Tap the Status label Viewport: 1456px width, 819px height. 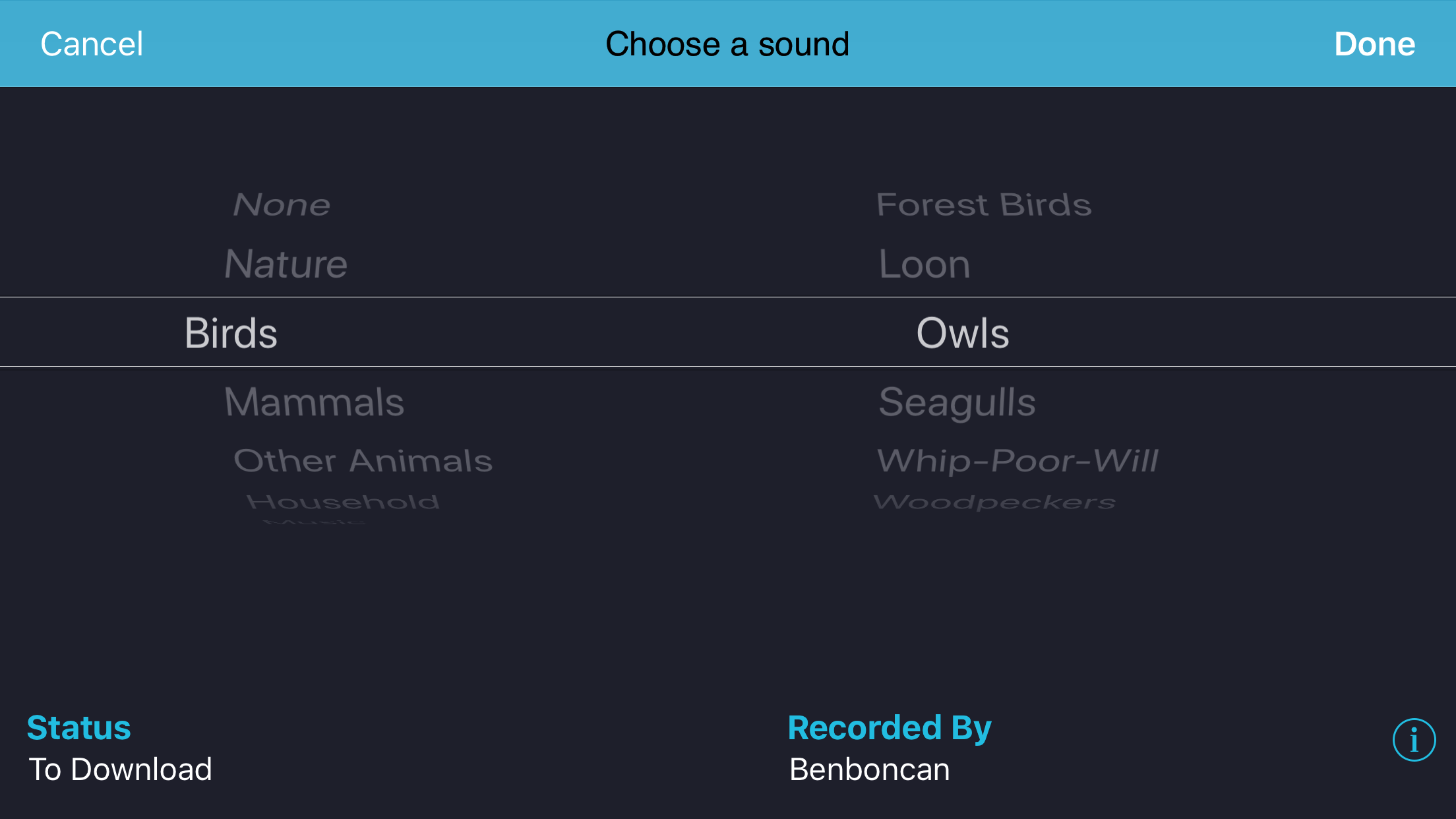(x=78, y=728)
